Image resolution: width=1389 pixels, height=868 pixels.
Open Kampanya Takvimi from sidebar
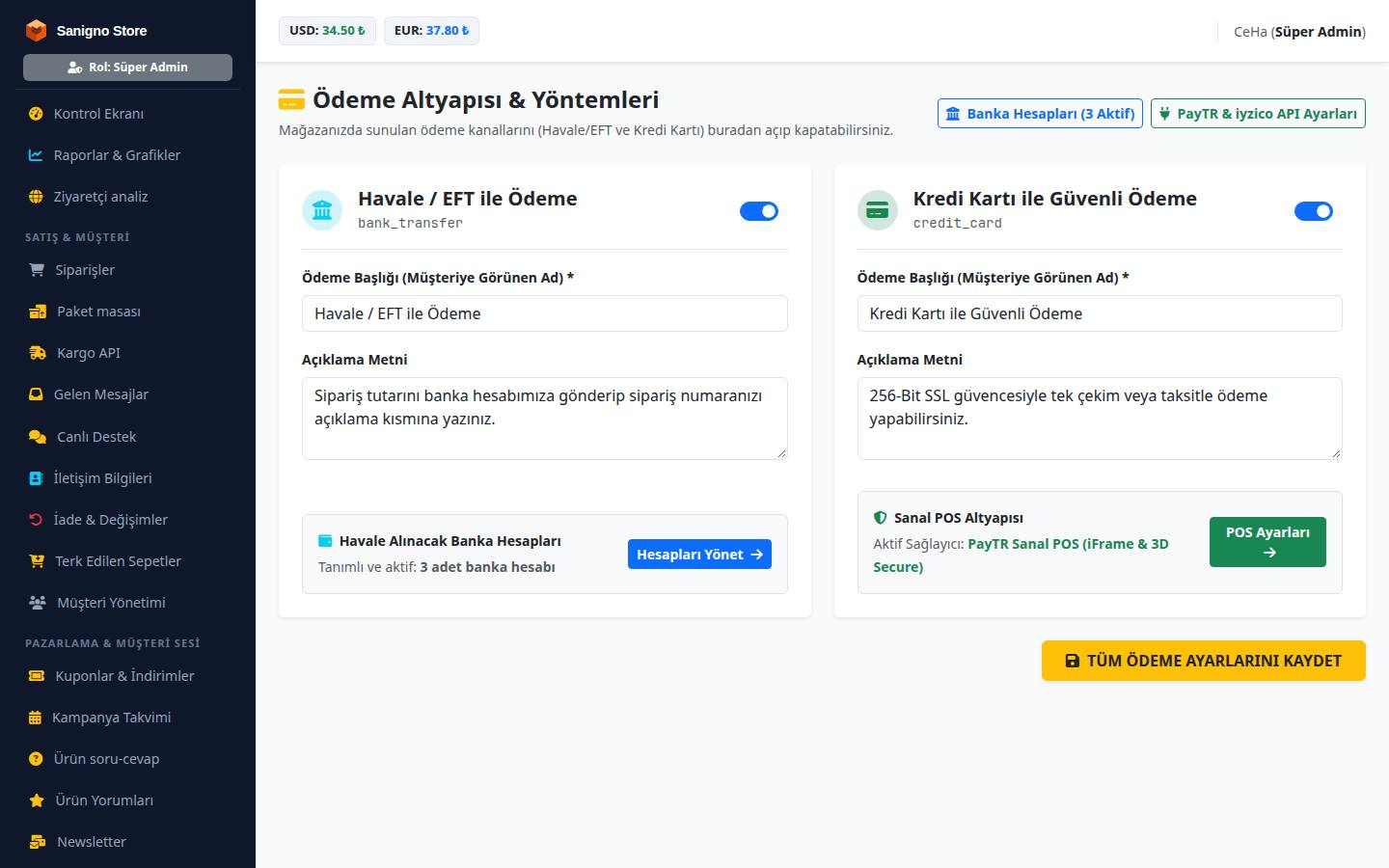[127, 718]
